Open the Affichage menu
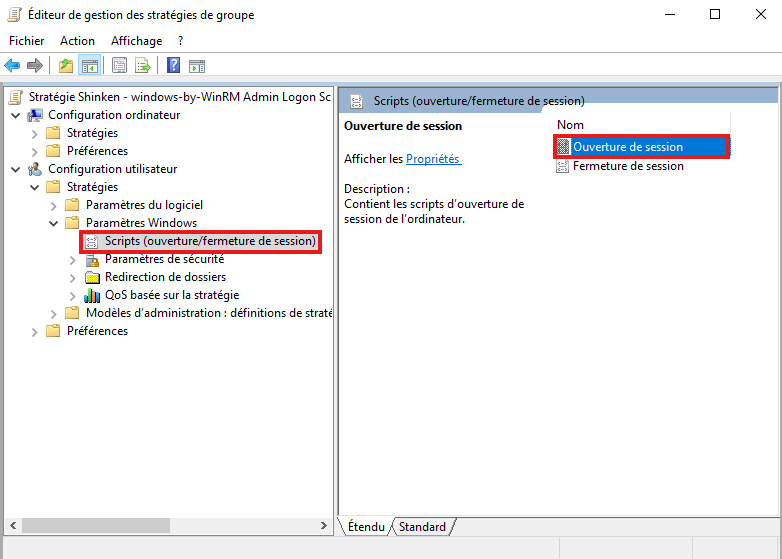 tap(136, 41)
